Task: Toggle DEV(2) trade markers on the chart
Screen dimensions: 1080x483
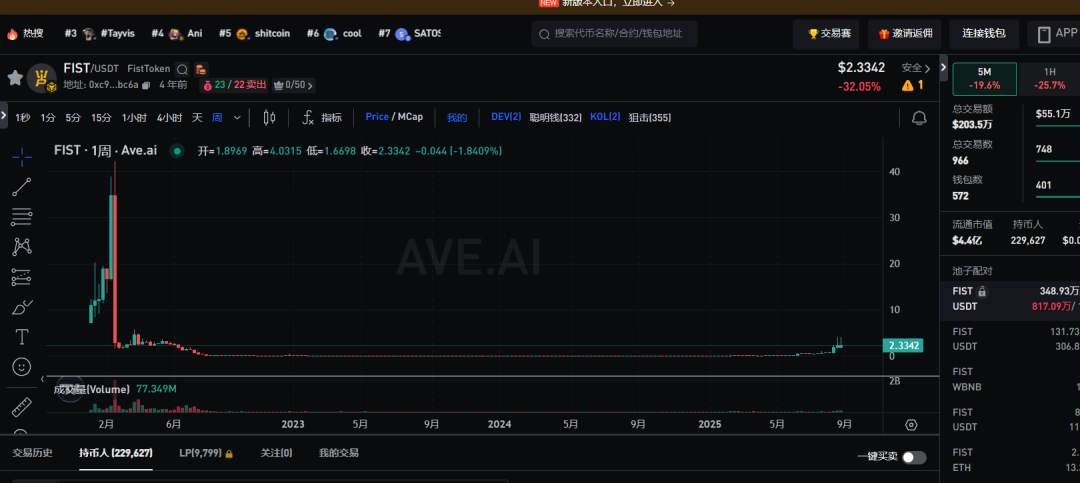Action: tap(506, 117)
